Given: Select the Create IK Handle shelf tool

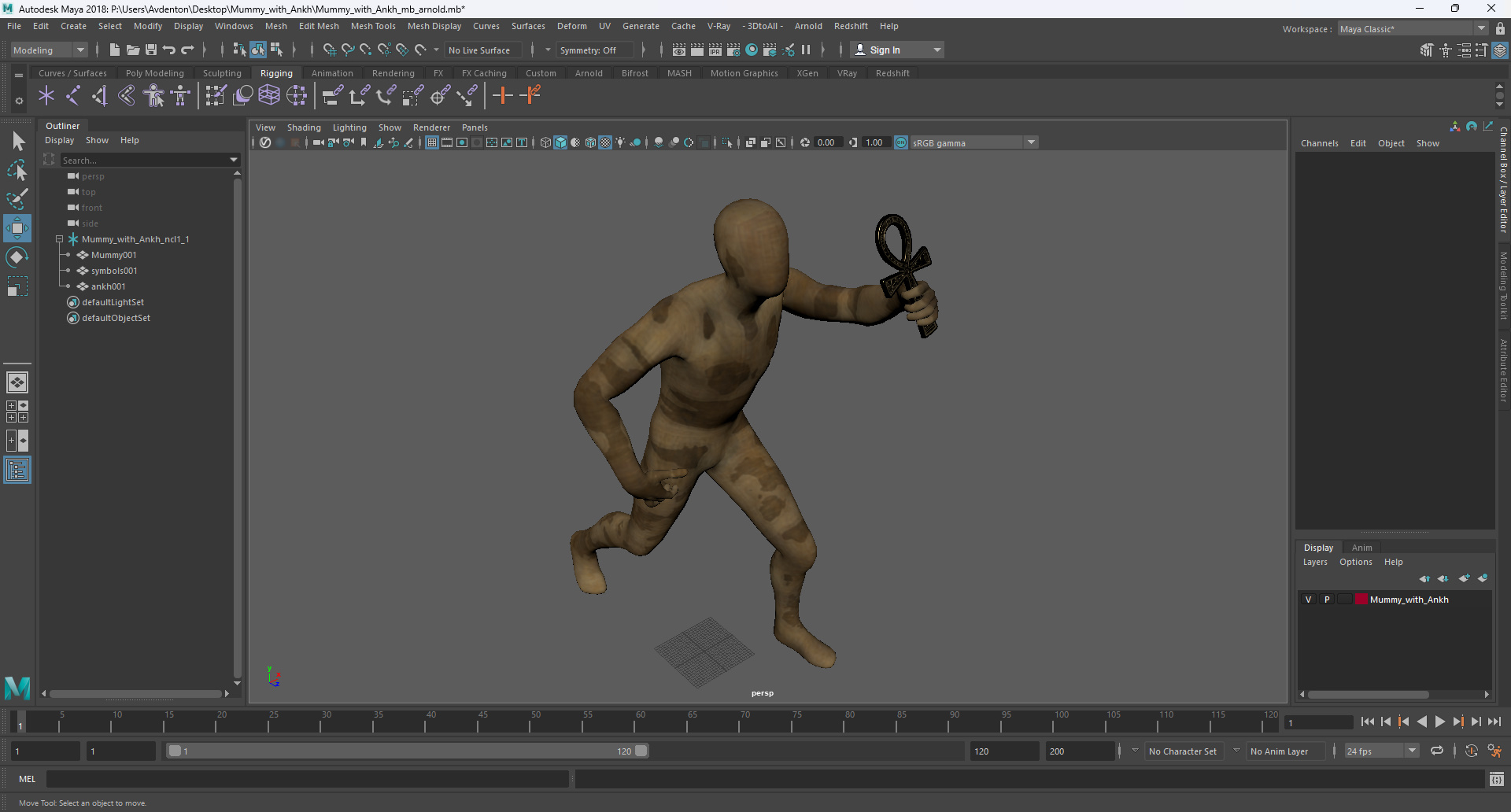Looking at the screenshot, I should (100, 96).
